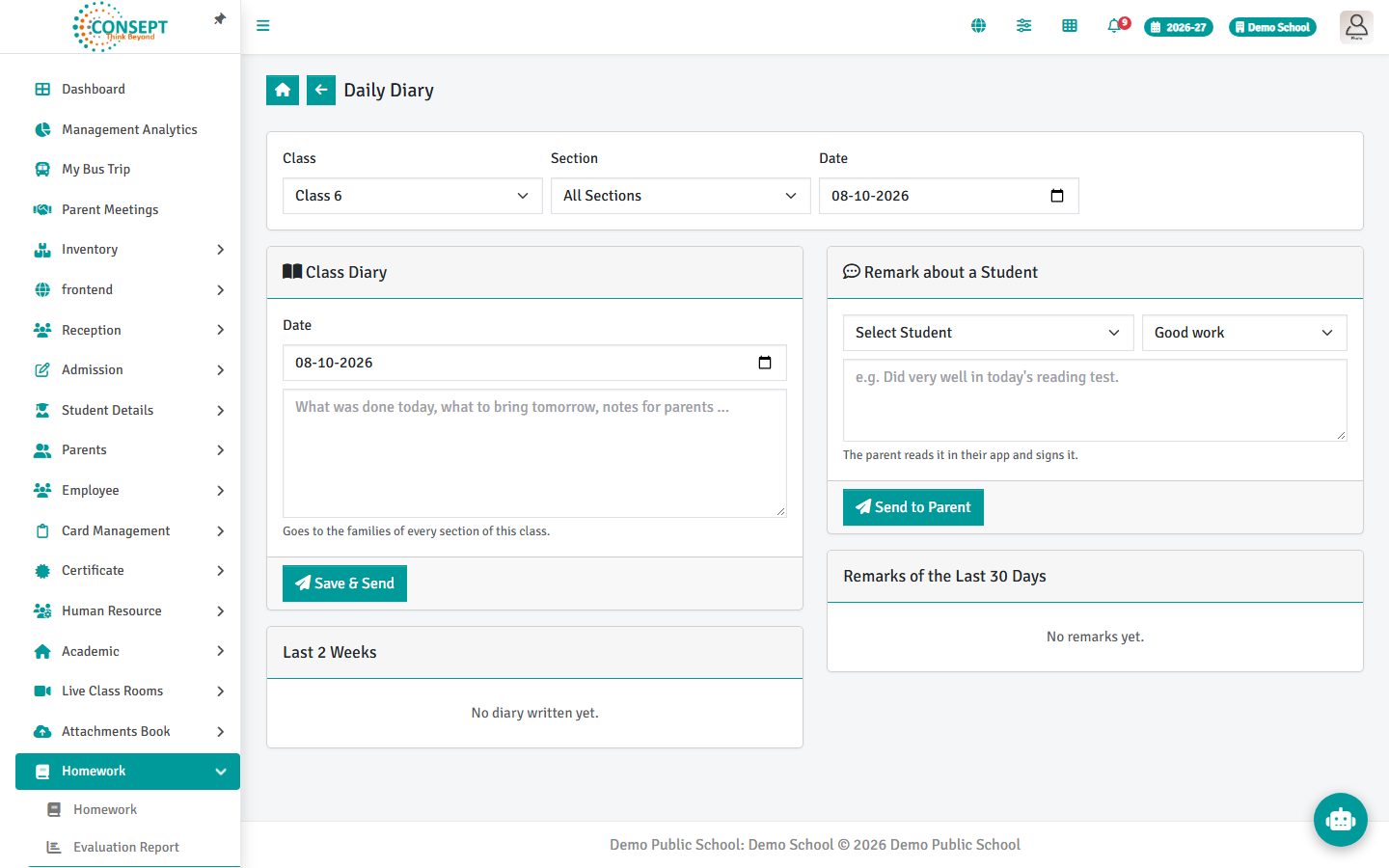Click the Send to Parent button

(913, 507)
